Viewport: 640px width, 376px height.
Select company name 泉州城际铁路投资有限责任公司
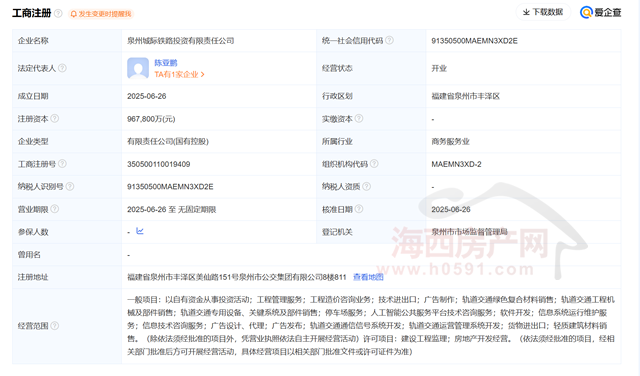tap(180, 40)
